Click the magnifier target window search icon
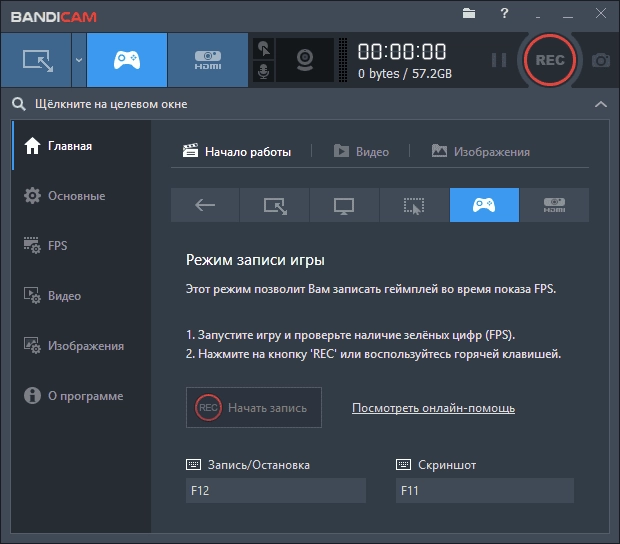 [x=19, y=104]
